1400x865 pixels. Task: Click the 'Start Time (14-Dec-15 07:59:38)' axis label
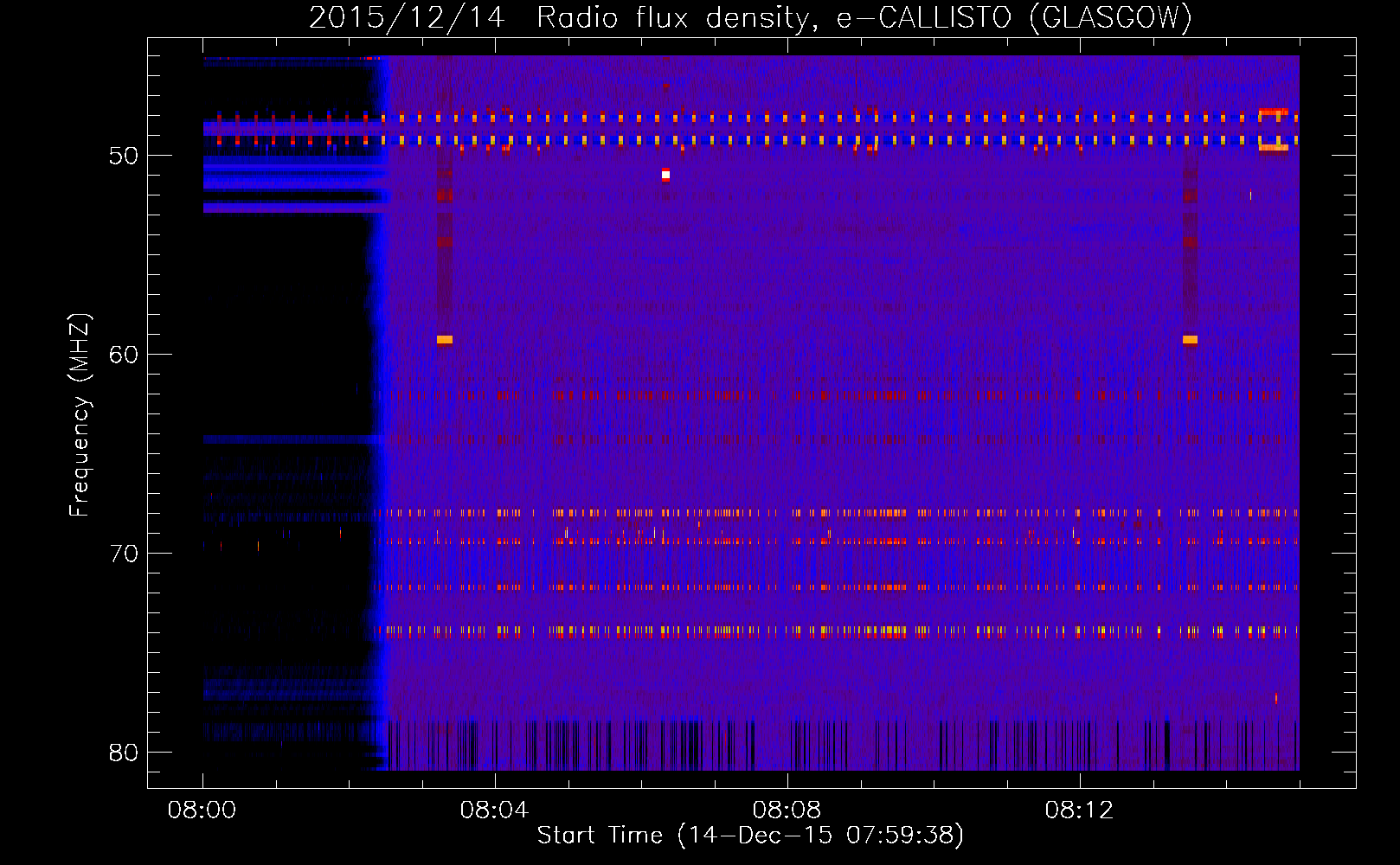(750, 836)
